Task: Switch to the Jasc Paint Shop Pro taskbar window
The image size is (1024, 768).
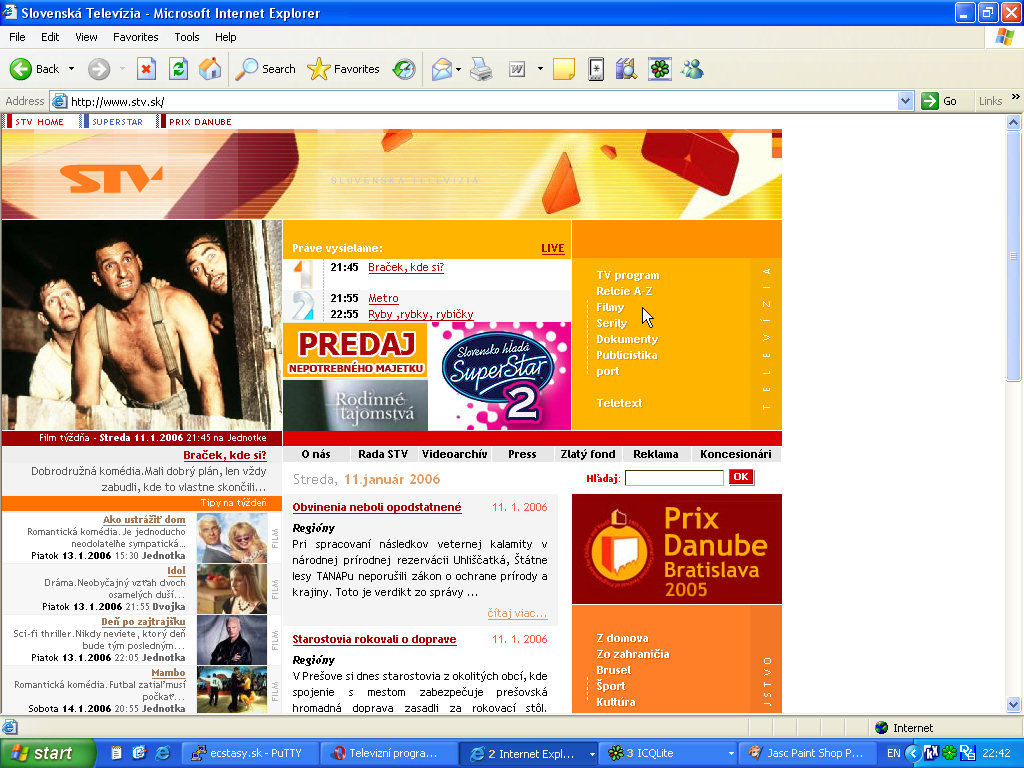Action: click(x=808, y=754)
